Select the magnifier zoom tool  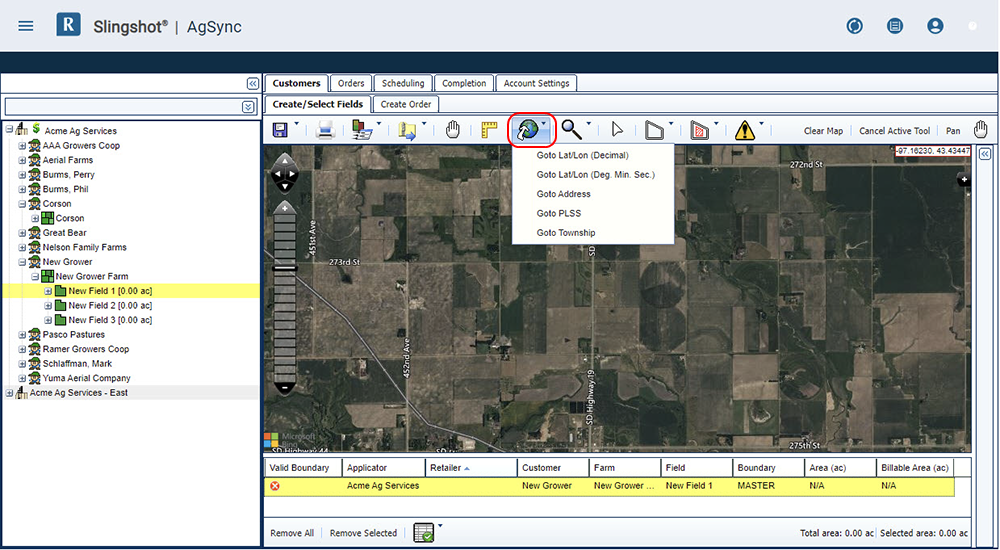click(x=571, y=130)
